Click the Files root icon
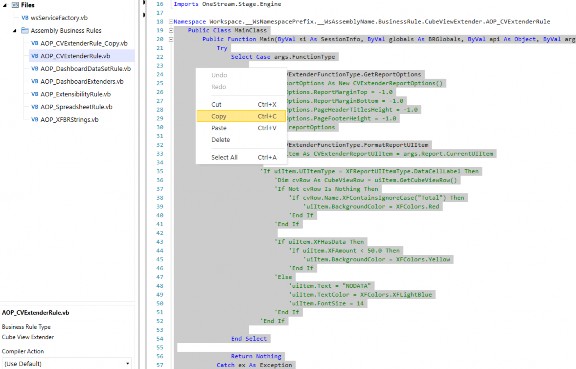The height and width of the screenshot is (369, 576). (x=15, y=5)
